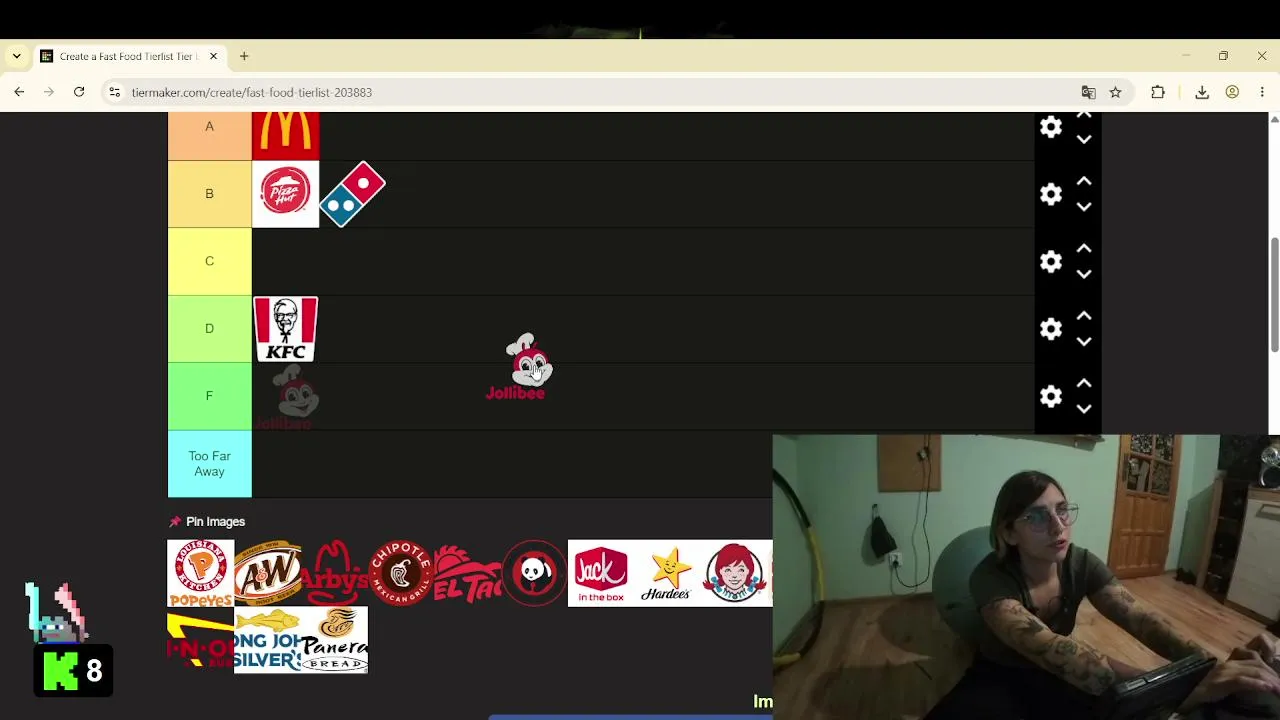Move tier B row down with arrow
1280x720 pixels.
click(x=1084, y=207)
